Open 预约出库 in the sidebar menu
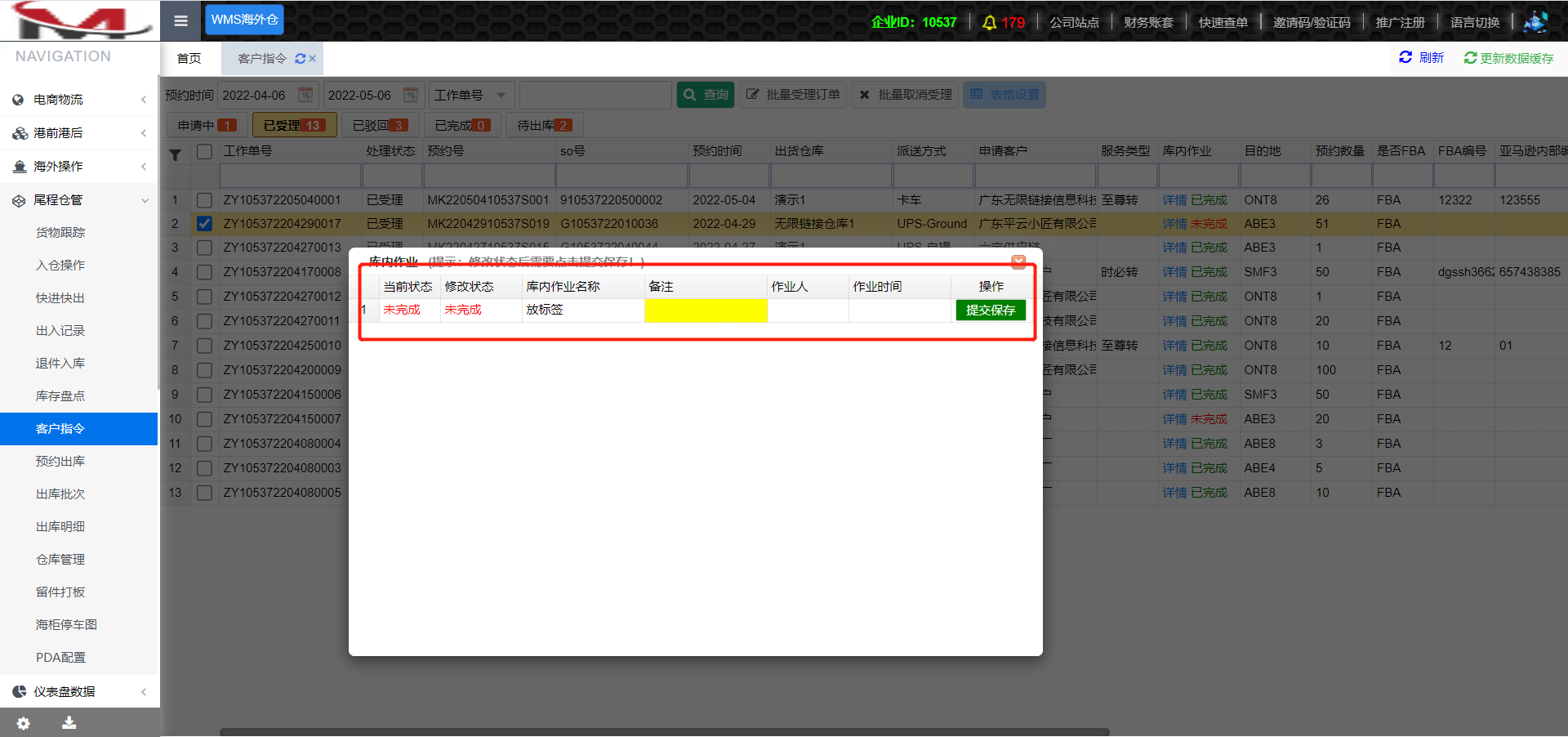Screen dimensions: 1568x737 [x=60, y=462]
